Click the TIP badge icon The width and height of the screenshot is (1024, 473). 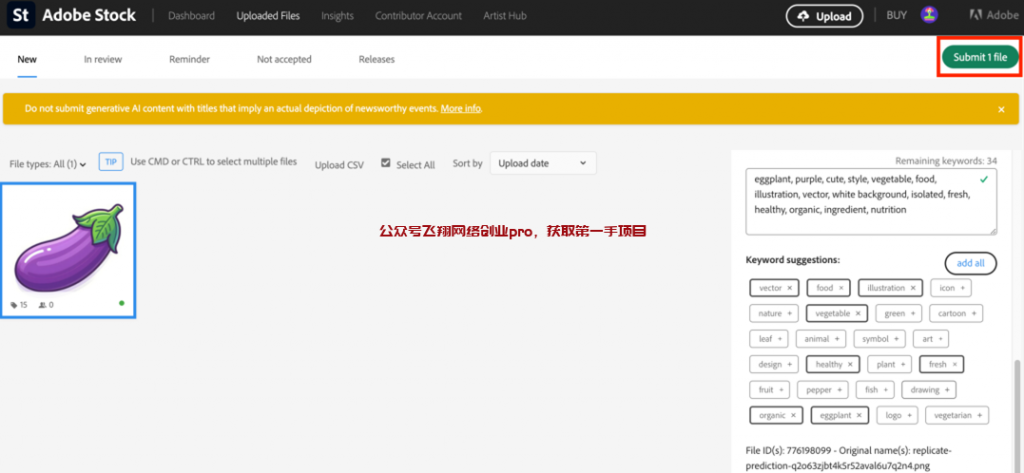110,162
